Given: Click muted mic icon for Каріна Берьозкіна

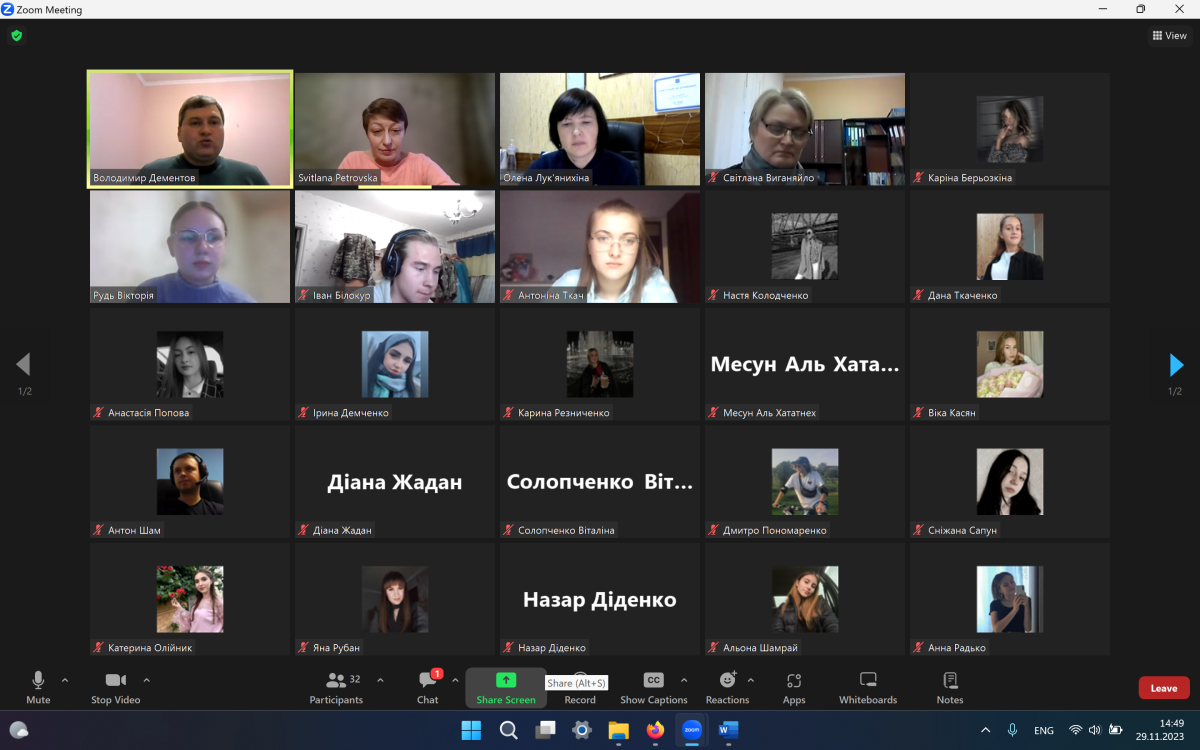Looking at the screenshot, I should [x=919, y=178].
